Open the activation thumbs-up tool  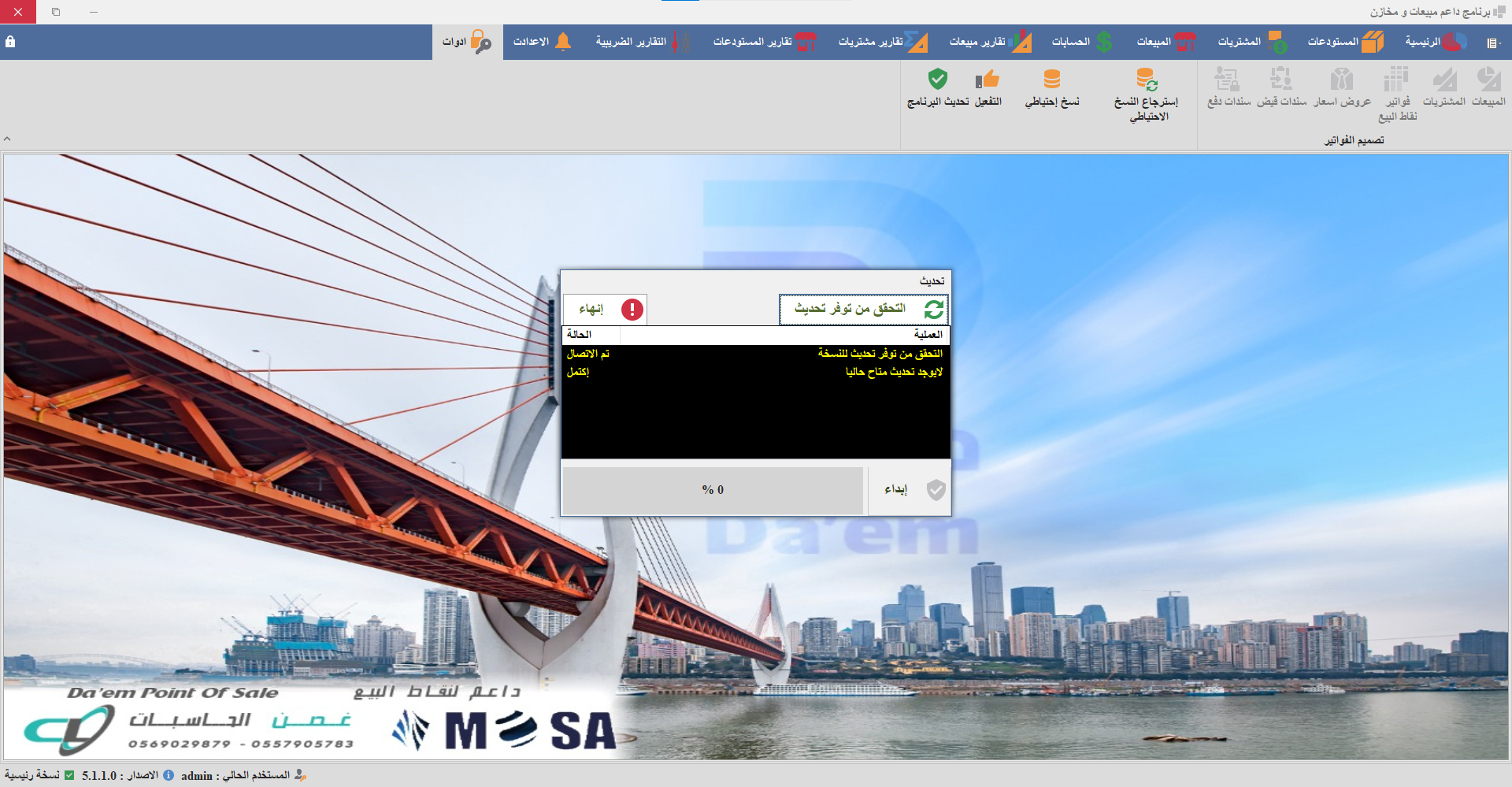[988, 80]
